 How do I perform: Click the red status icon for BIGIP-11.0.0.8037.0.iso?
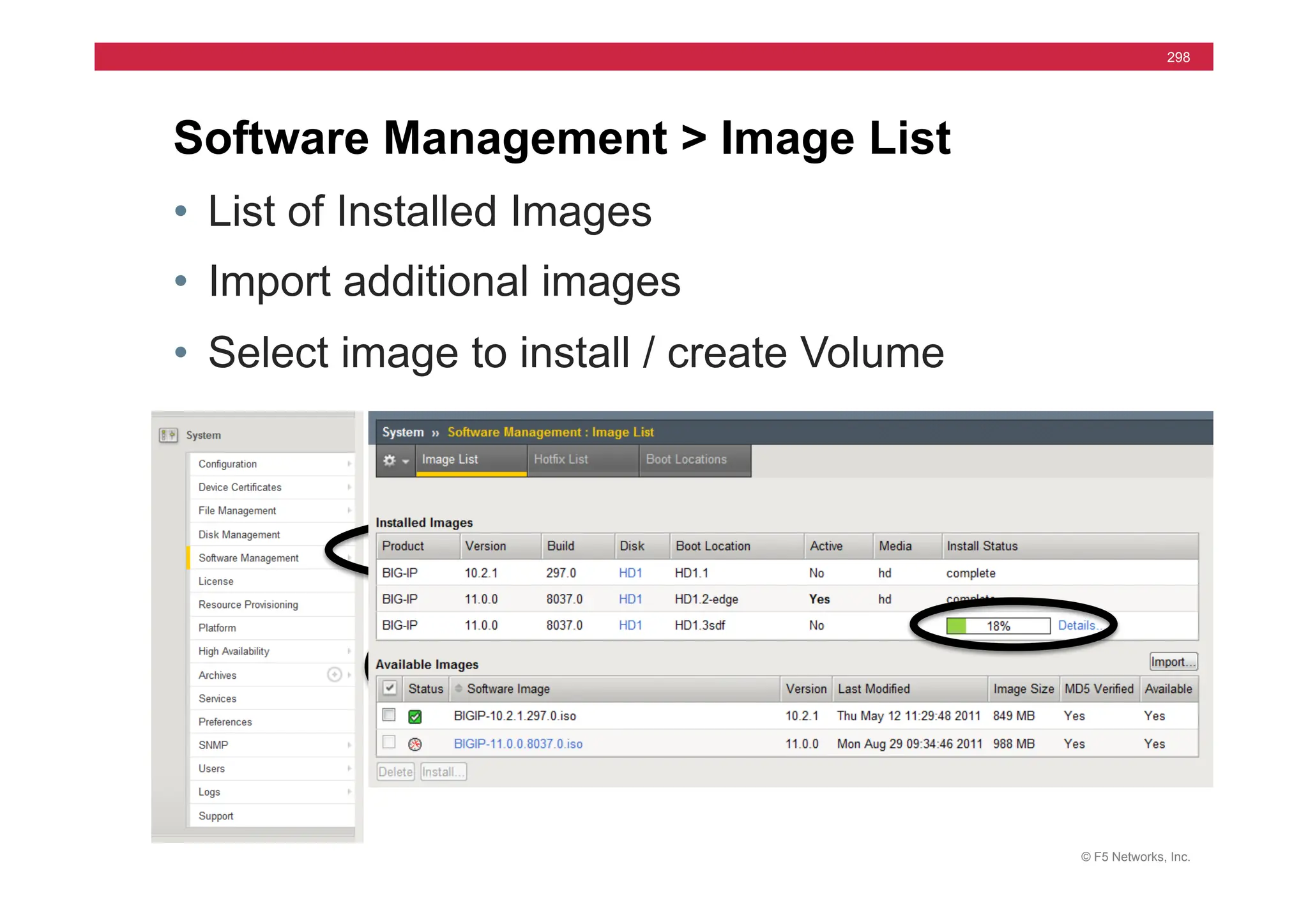415,744
